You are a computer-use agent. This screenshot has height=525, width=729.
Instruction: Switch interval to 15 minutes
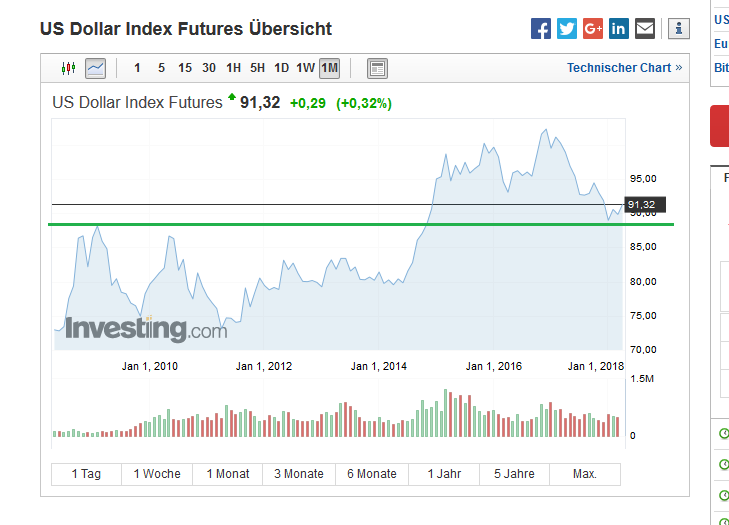pyautogui.click(x=185, y=68)
